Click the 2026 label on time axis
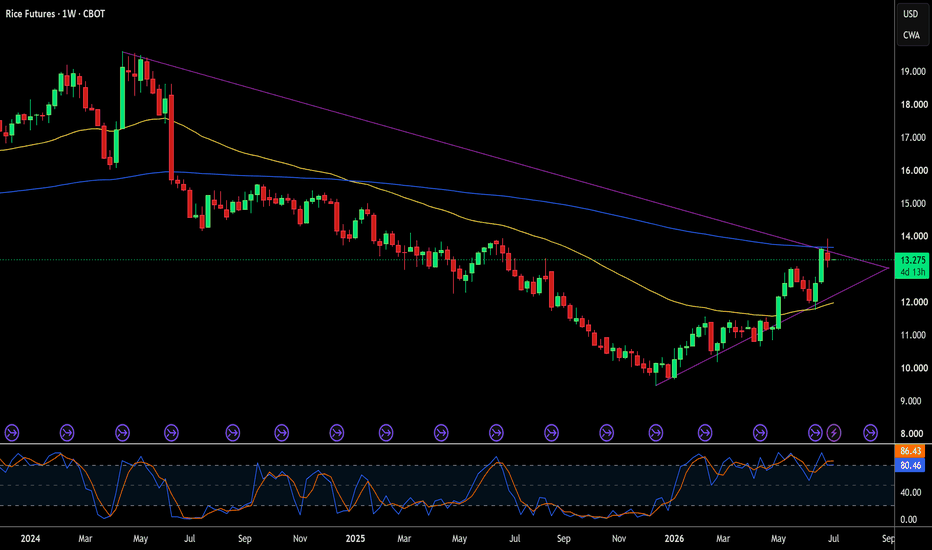 674,539
